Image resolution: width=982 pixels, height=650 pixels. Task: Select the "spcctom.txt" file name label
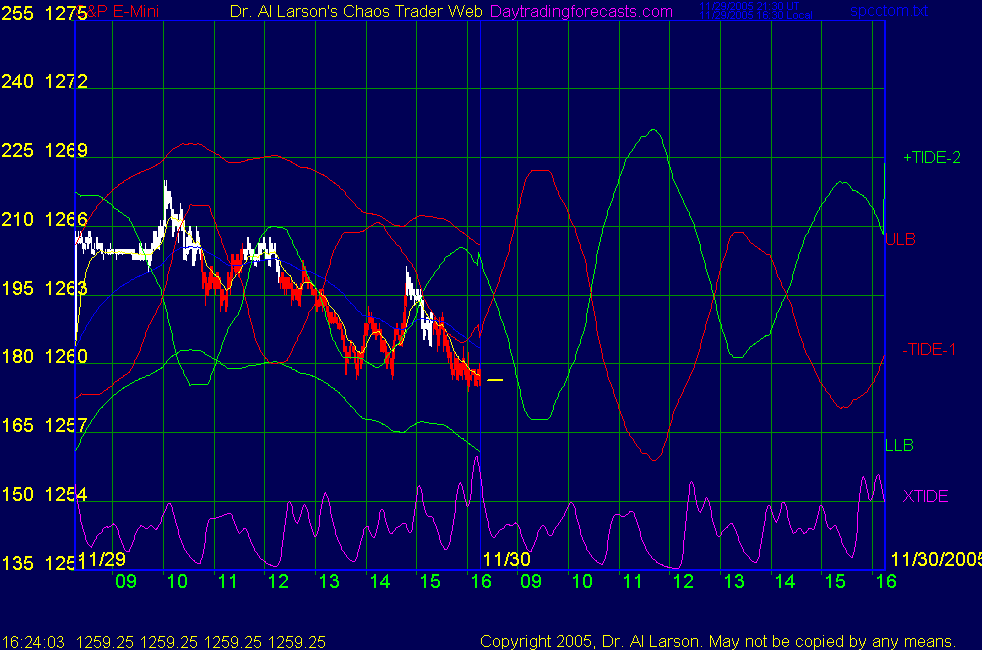tap(889, 11)
